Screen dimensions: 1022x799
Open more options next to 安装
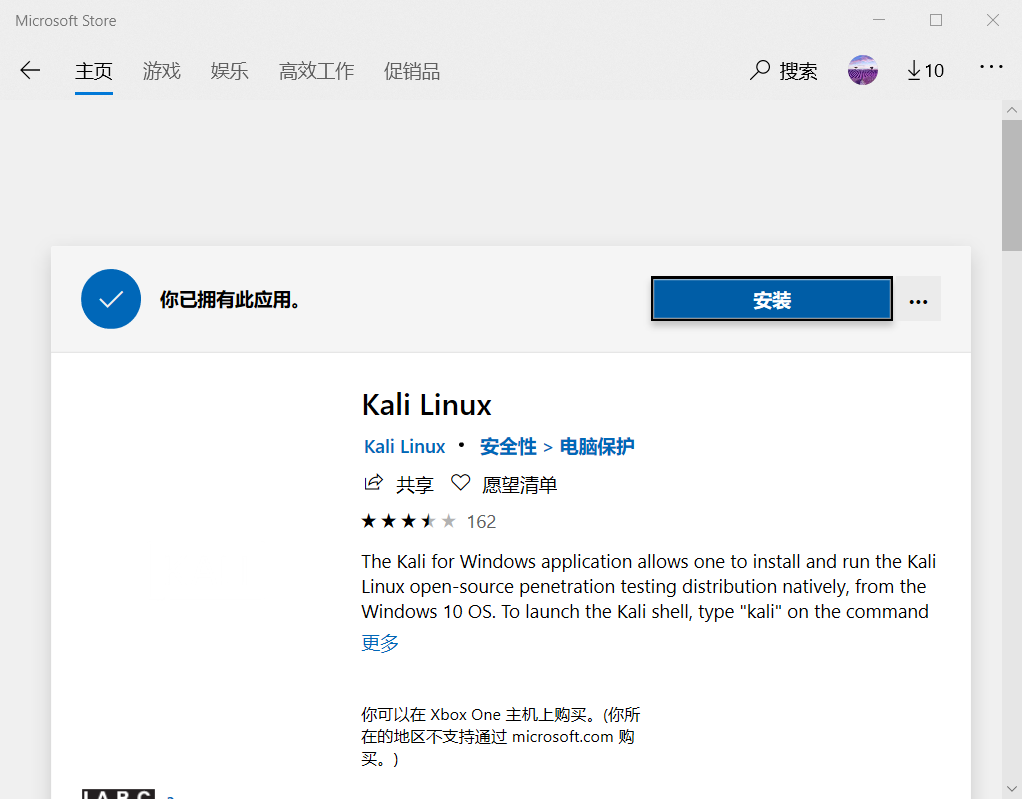(918, 301)
